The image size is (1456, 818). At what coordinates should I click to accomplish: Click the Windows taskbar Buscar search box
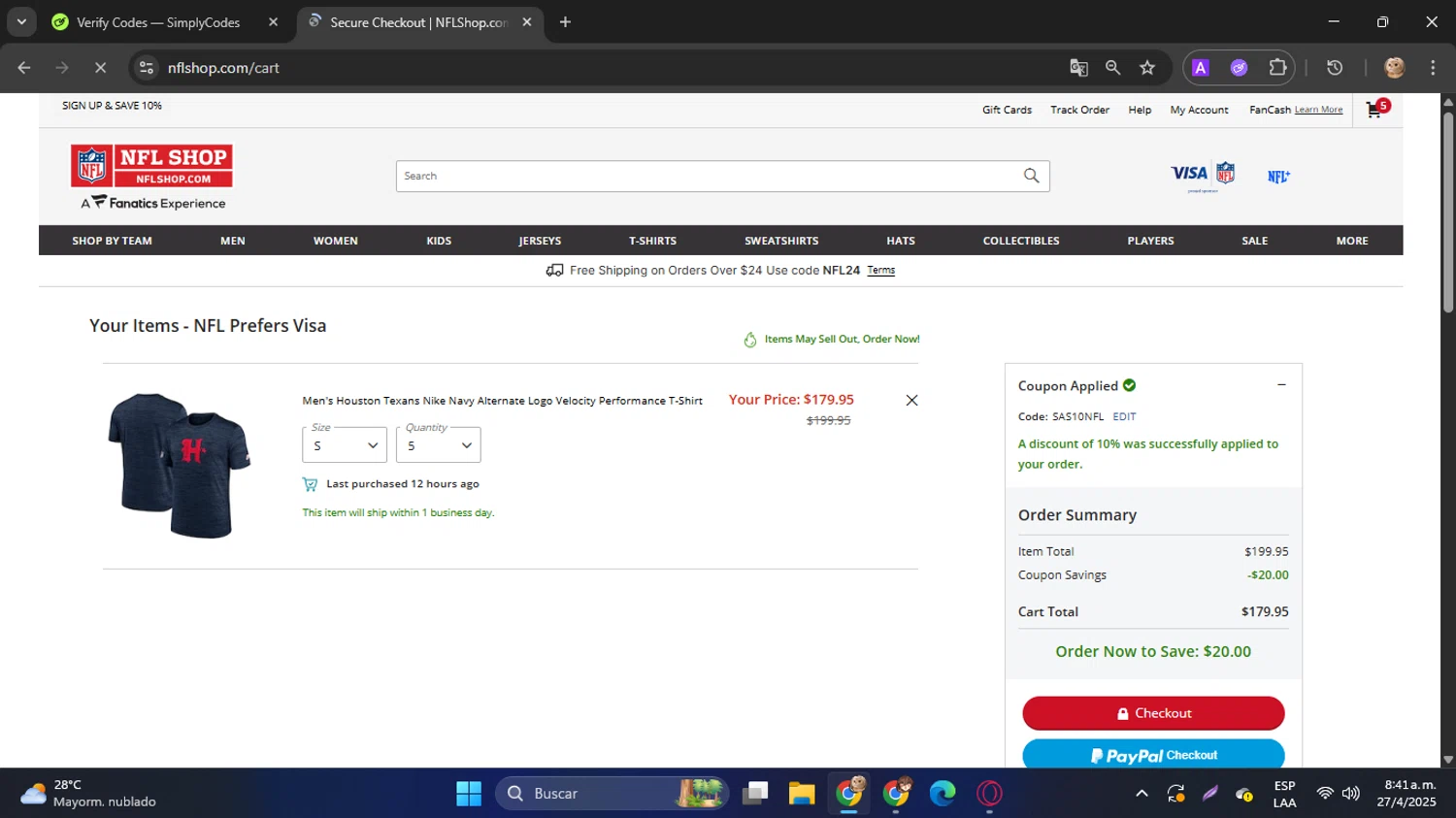[x=612, y=794]
